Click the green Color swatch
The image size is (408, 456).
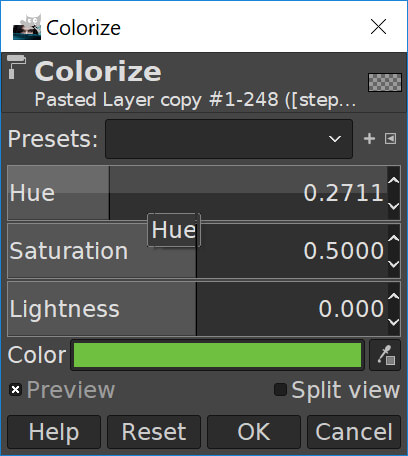pos(217,355)
